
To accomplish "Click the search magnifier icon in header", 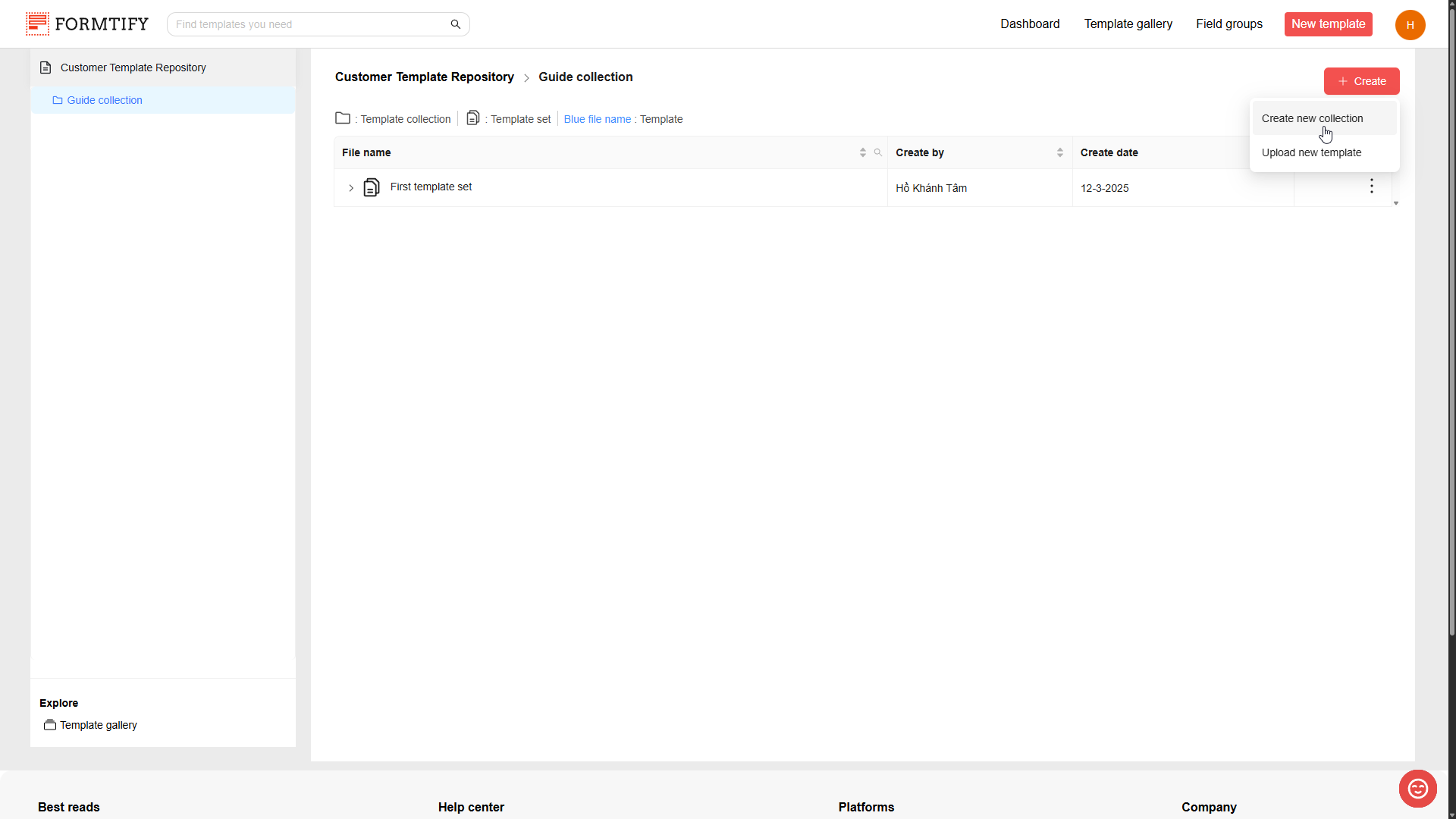I will 455,24.
